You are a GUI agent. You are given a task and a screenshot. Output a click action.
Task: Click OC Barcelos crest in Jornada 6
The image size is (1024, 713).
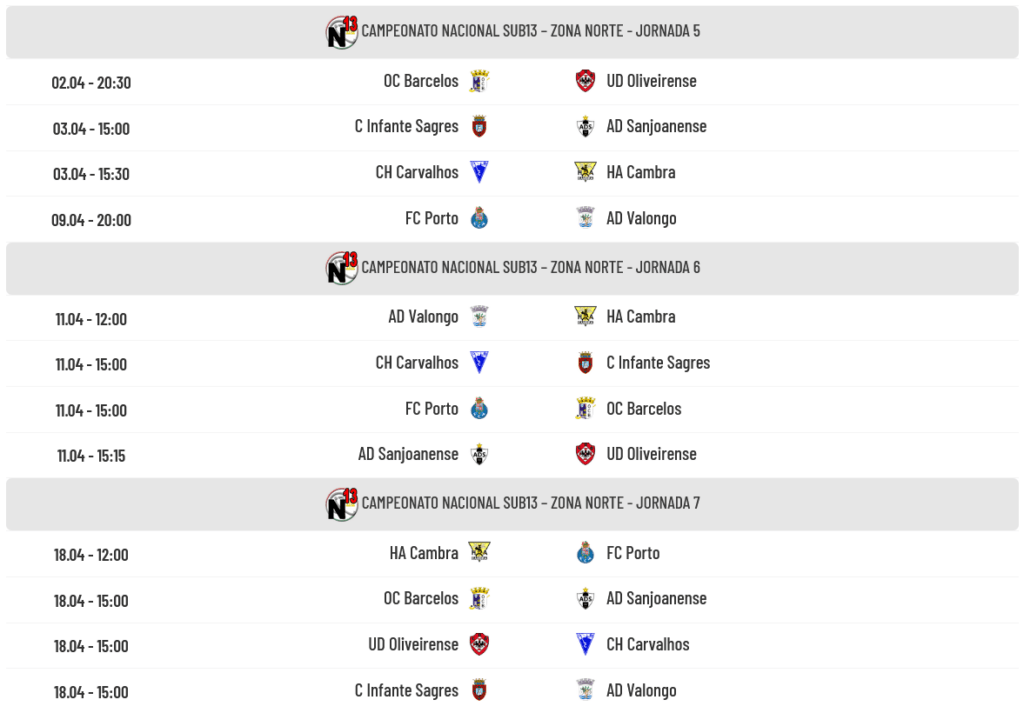click(x=585, y=408)
